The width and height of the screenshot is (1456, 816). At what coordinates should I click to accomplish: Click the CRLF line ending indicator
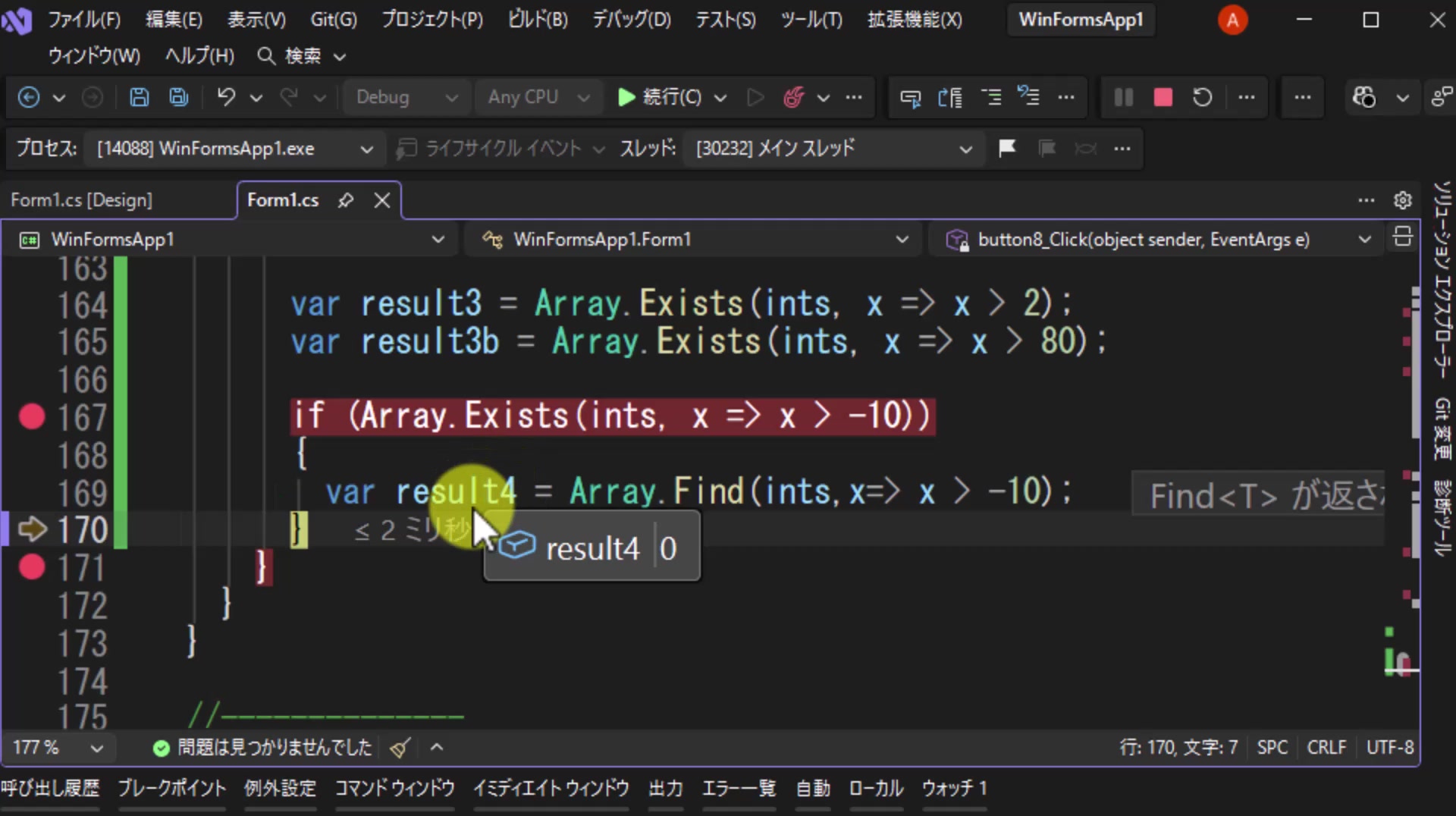click(x=1326, y=748)
